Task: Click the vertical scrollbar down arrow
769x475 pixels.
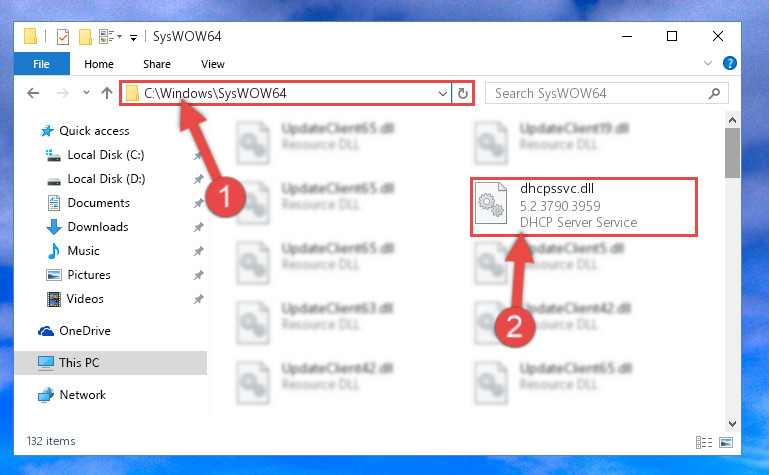Action: pyautogui.click(x=732, y=424)
